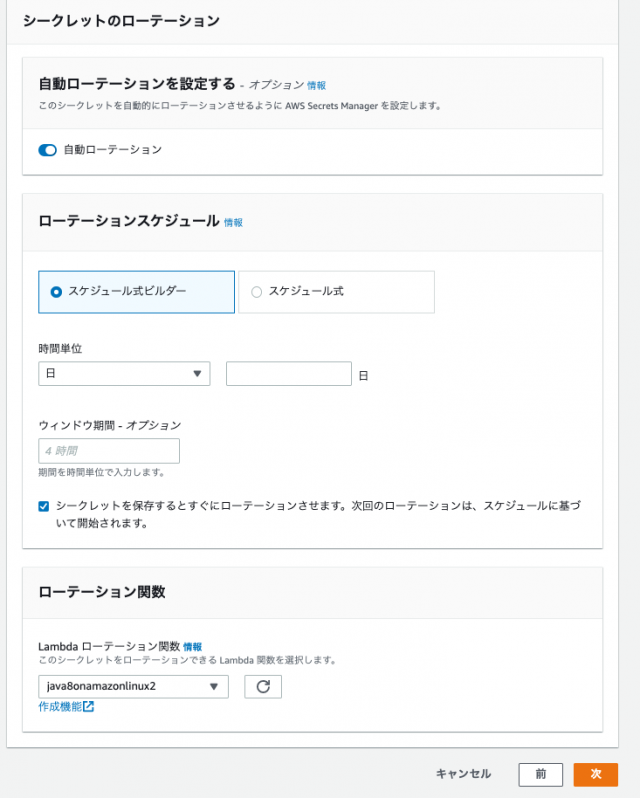Open the Lambda rotation function dropdown
The image size is (640, 798).
[x=133, y=687]
